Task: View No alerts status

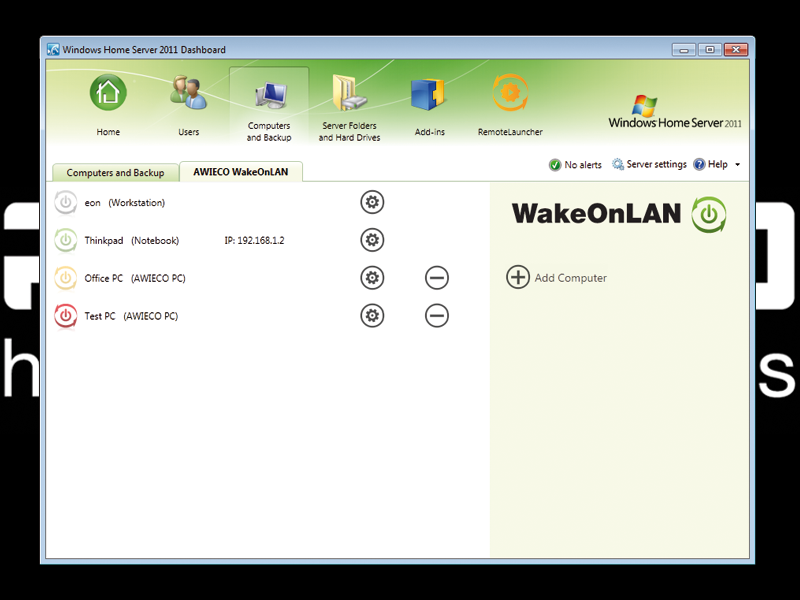Action: click(x=583, y=165)
